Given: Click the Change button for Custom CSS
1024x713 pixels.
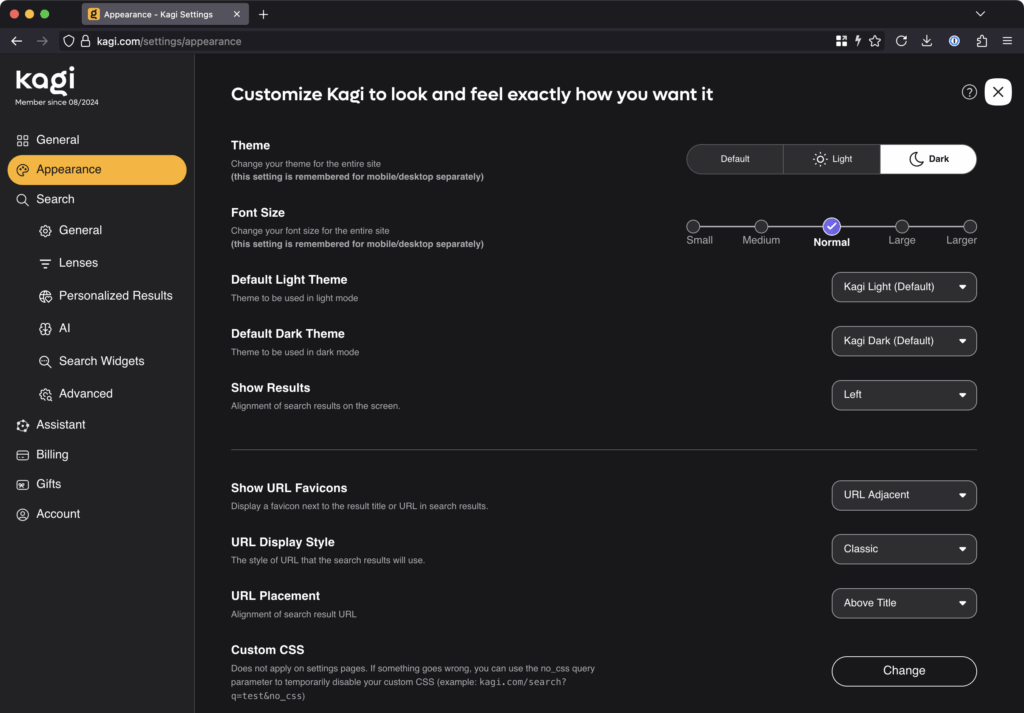Looking at the screenshot, I should 904,671.
